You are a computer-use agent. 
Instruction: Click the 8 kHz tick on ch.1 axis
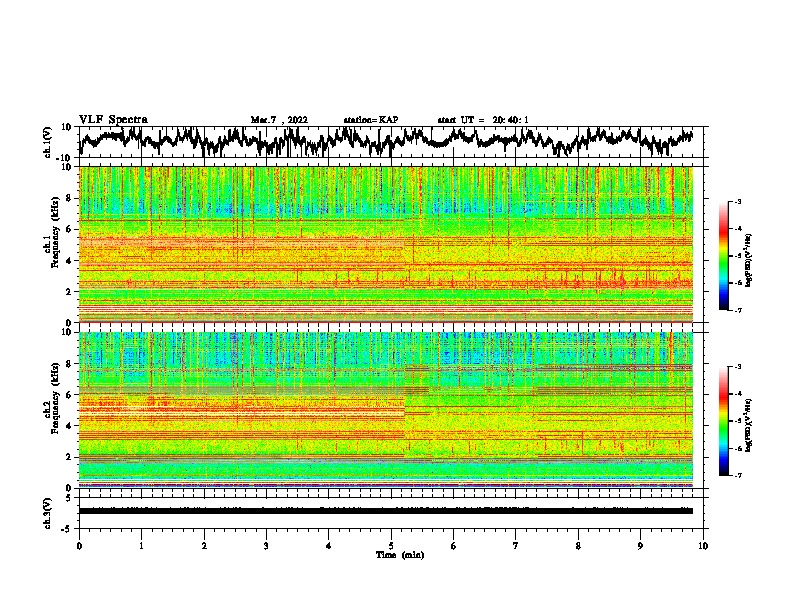point(70,198)
